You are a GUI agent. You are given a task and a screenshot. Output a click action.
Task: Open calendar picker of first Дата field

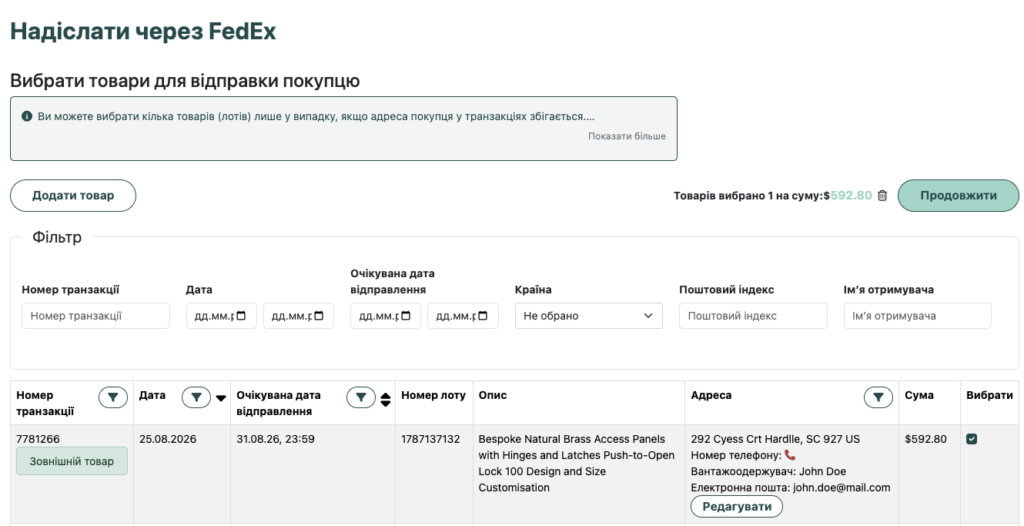(241, 316)
